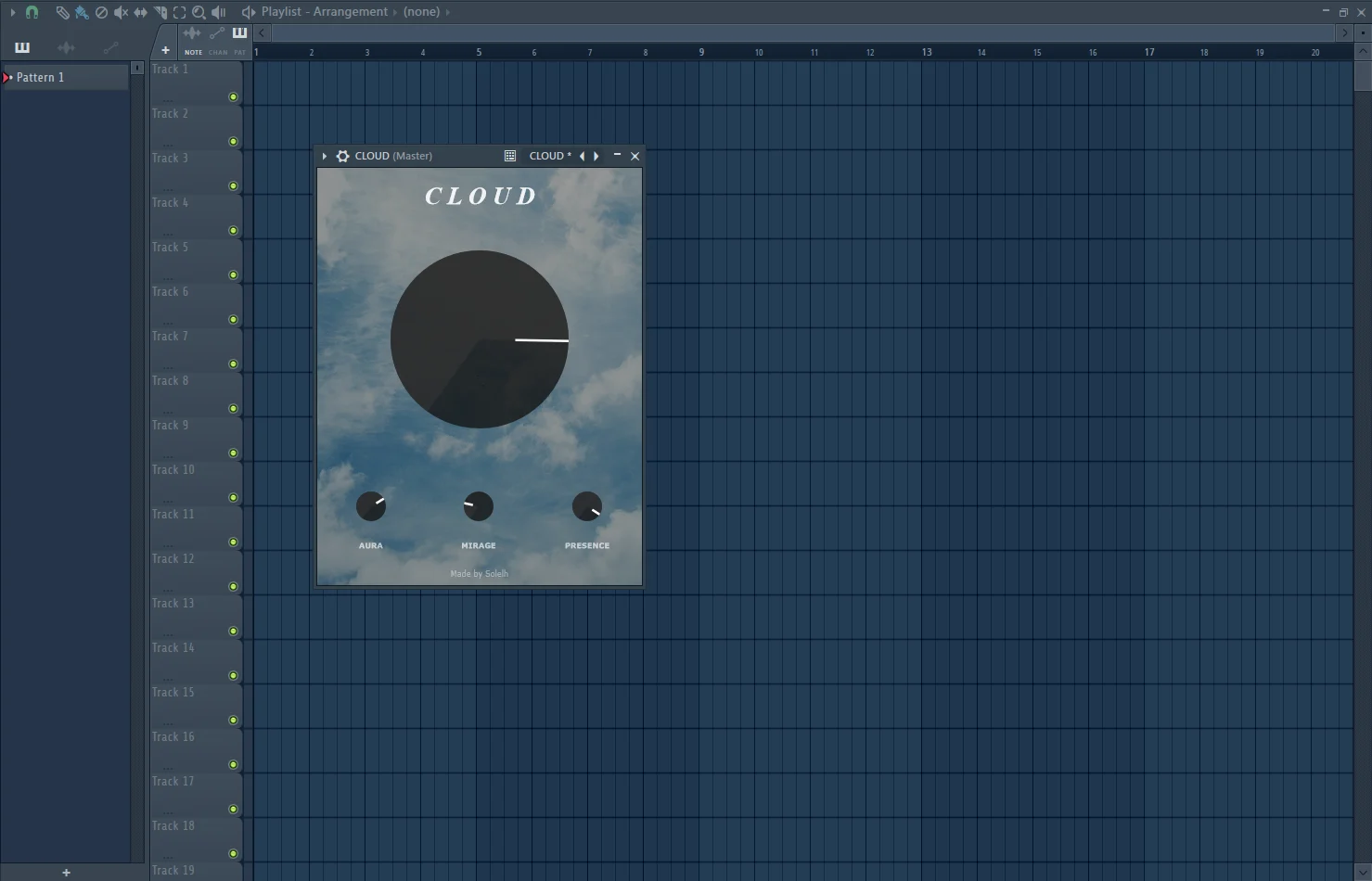Select the PAT tab
Viewport: 1372px width, 881px height.
pos(239,52)
